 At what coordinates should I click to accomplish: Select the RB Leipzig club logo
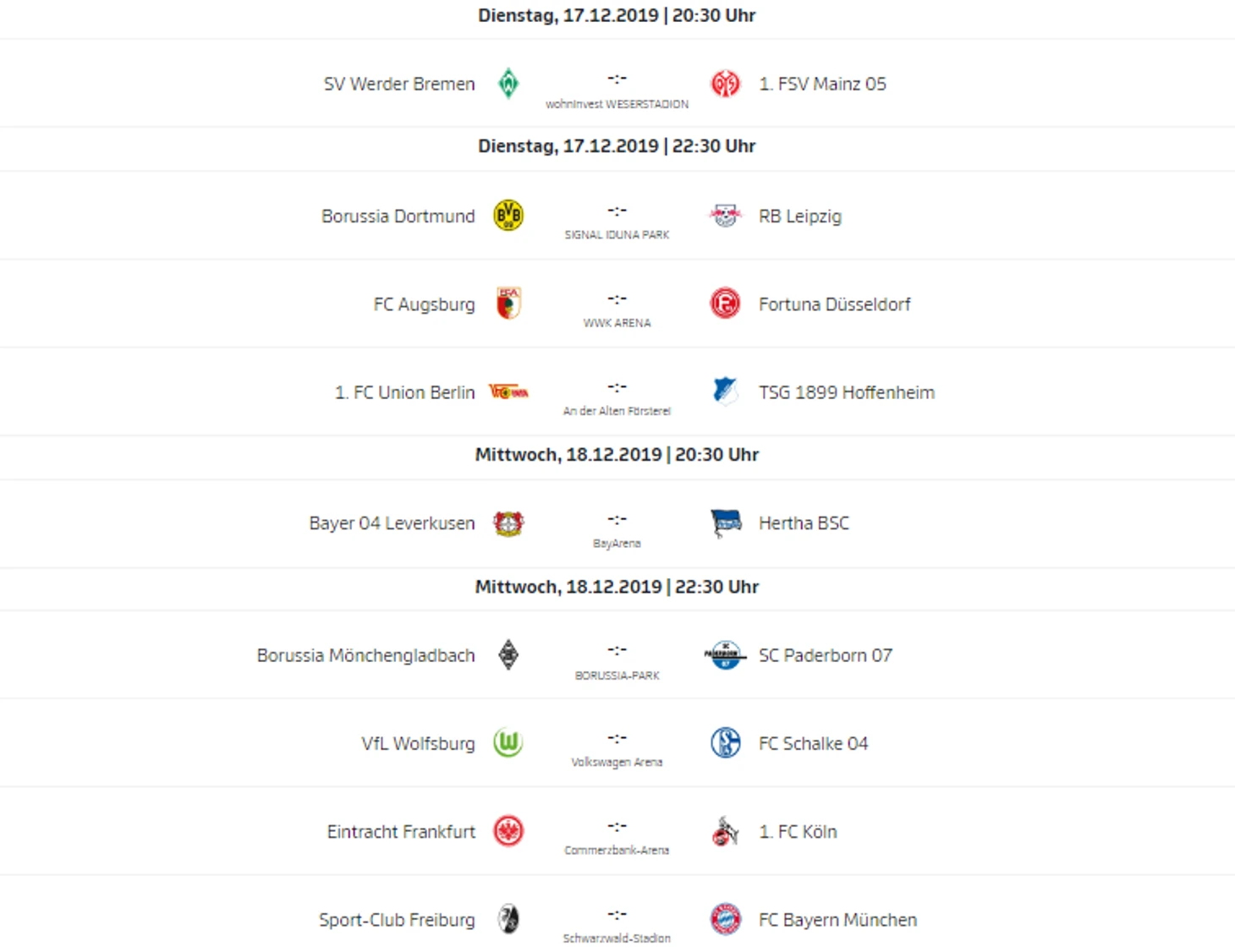tap(725, 216)
